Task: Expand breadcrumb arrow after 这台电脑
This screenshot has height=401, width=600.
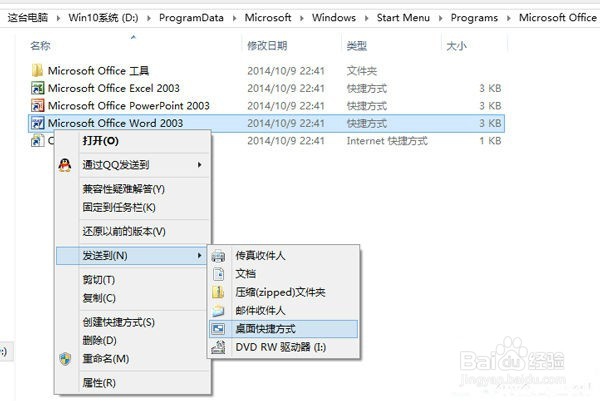Action: (58, 18)
